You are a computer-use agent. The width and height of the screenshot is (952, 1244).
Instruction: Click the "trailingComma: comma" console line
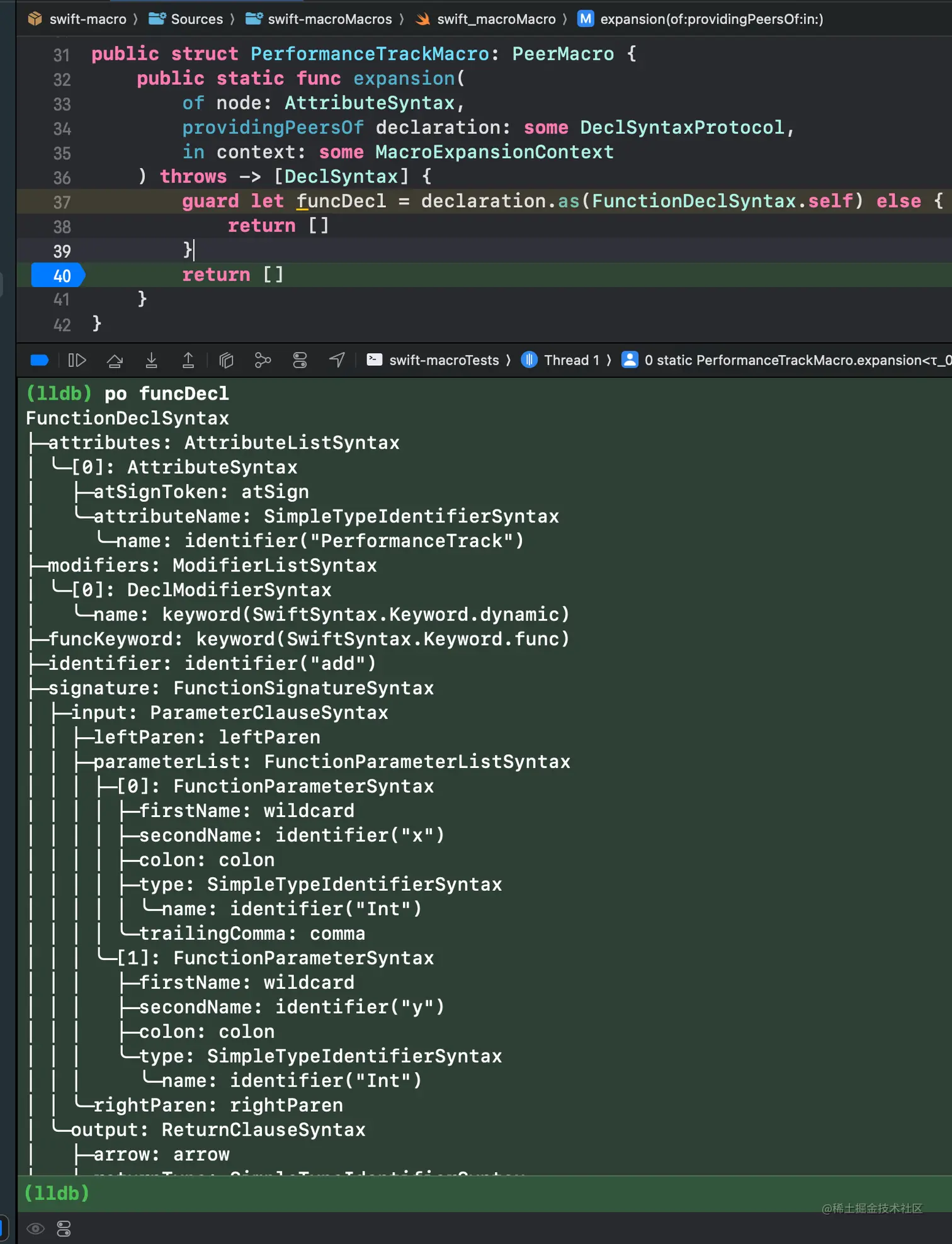coord(252,934)
